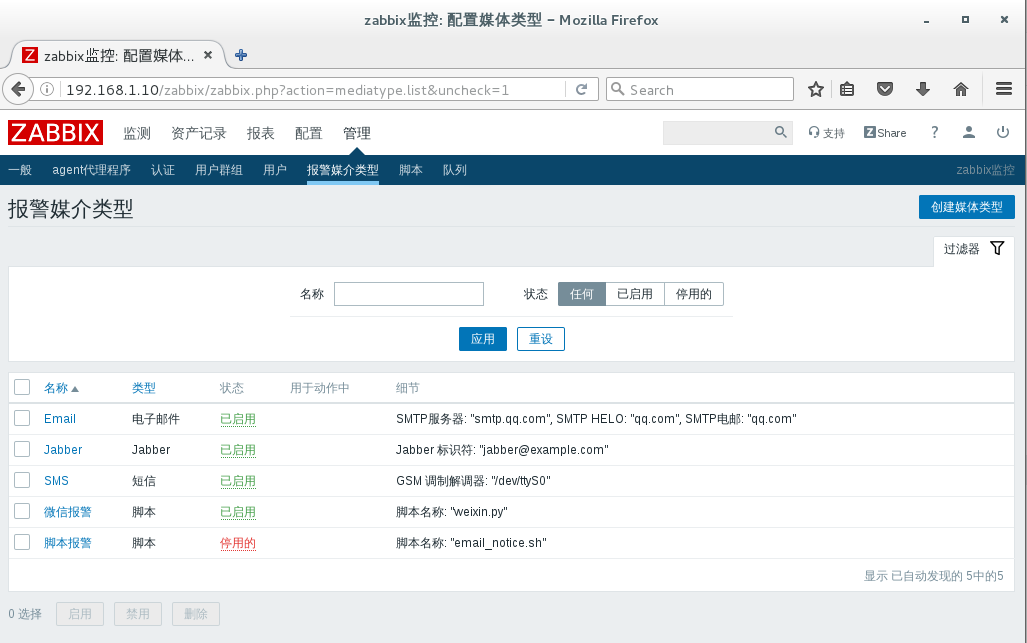Click the logout power icon
This screenshot has height=643, width=1027.
coord(1003,132)
